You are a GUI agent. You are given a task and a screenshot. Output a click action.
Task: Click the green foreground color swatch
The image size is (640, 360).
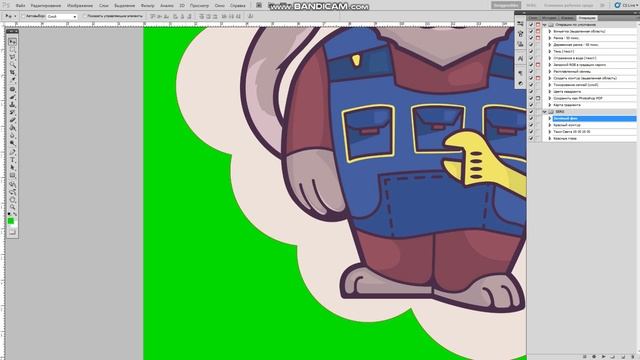[11, 221]
